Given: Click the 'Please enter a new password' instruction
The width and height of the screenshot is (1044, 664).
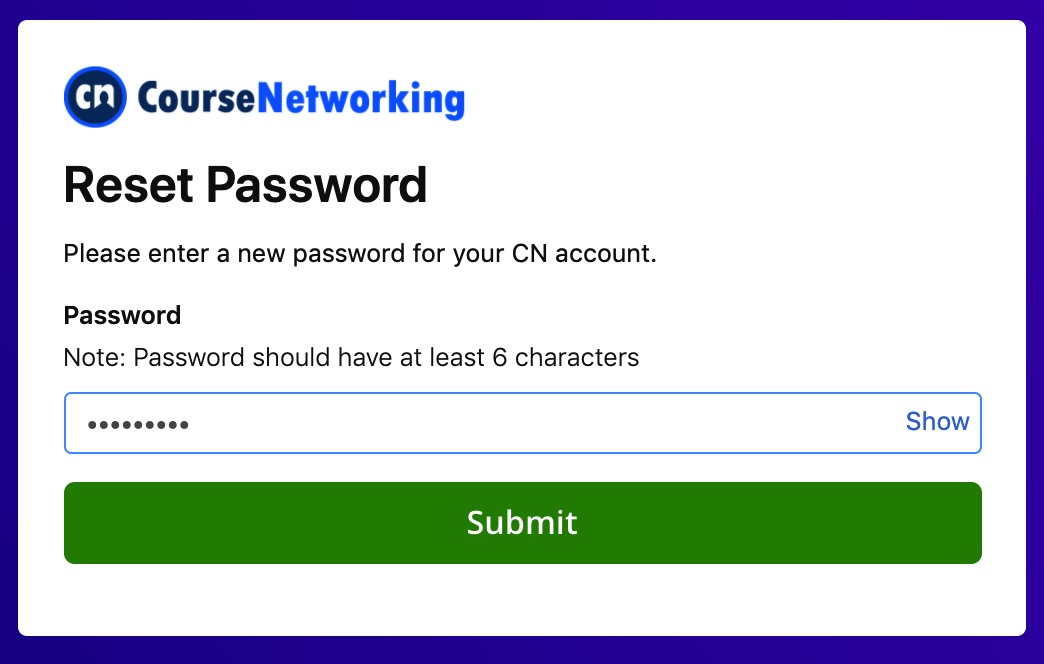Looking at the screenshot, I should (360, 254).
